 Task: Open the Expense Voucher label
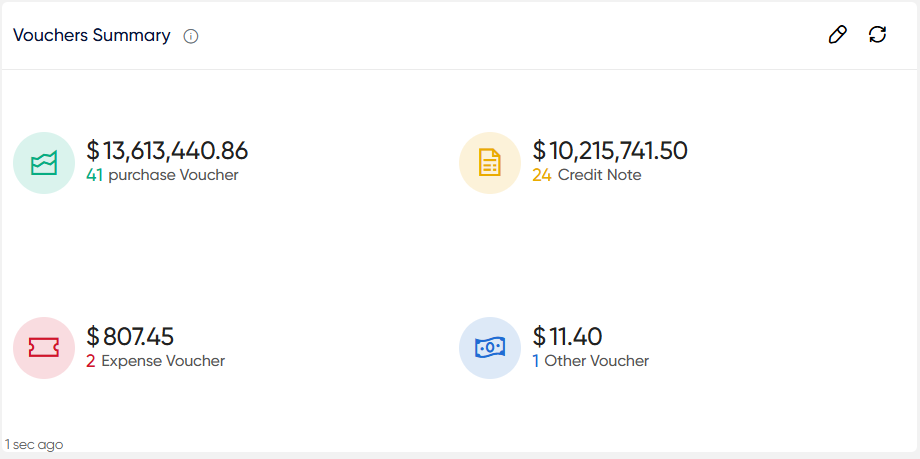[x=163, y=361]
